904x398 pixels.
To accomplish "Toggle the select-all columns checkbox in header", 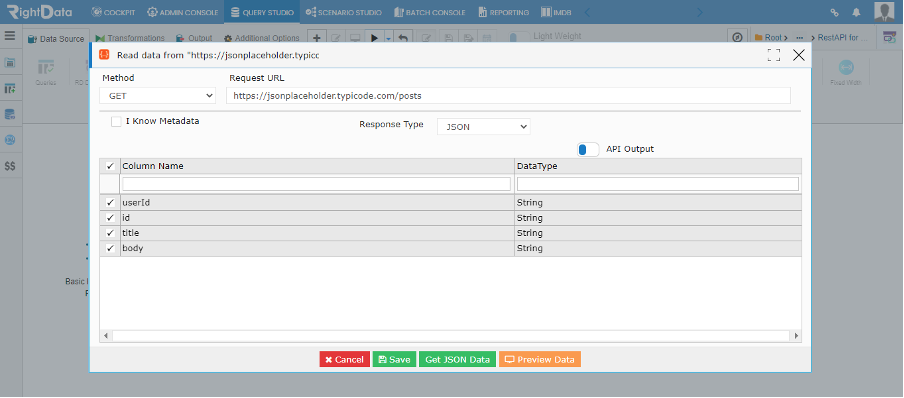I will pos(110,166).
